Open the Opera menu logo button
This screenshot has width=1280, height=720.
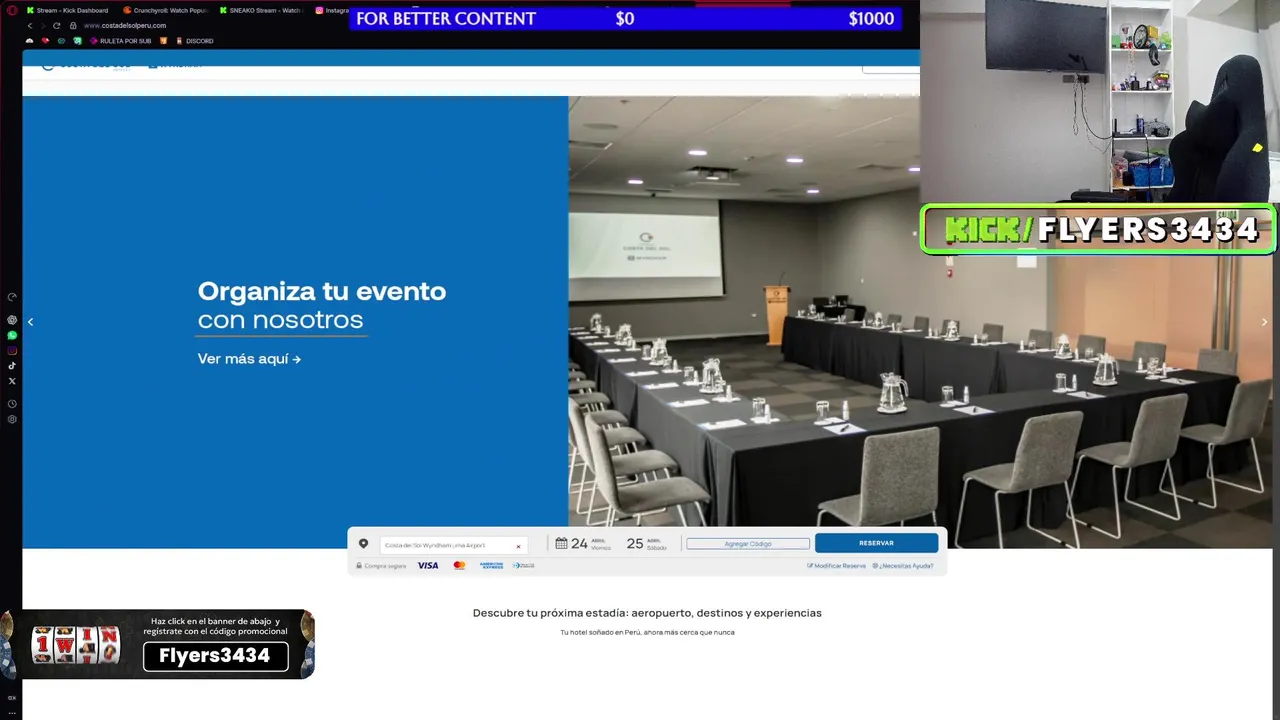click(11, 10)
